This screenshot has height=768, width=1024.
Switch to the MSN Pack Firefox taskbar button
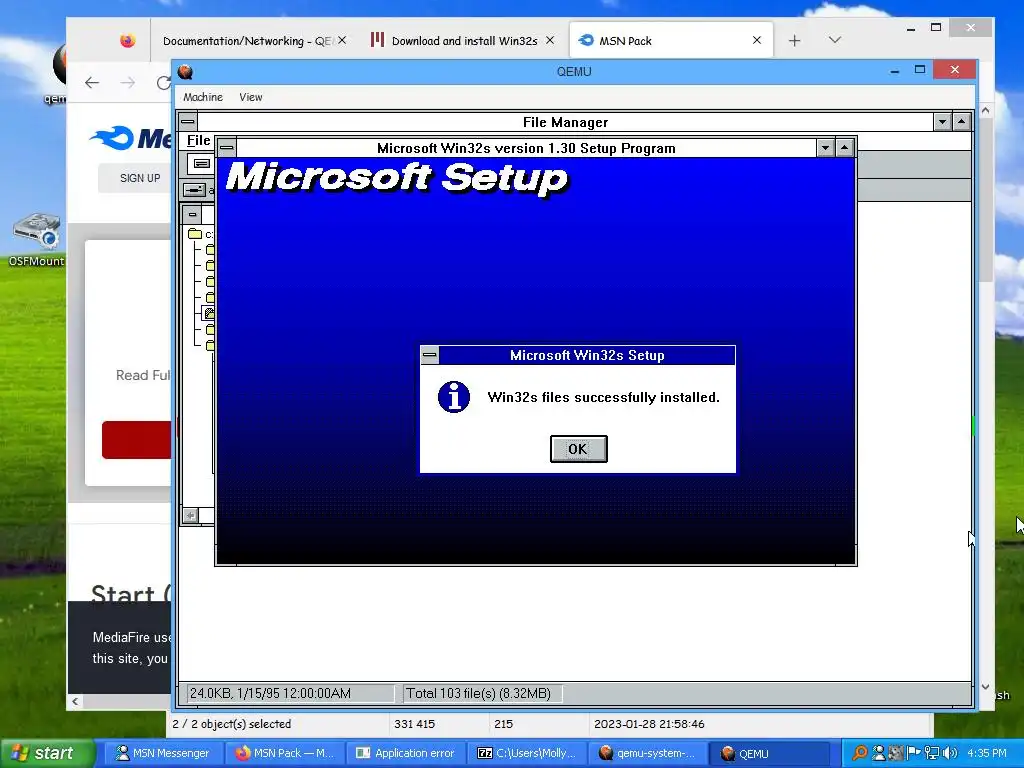pos(285,753)
